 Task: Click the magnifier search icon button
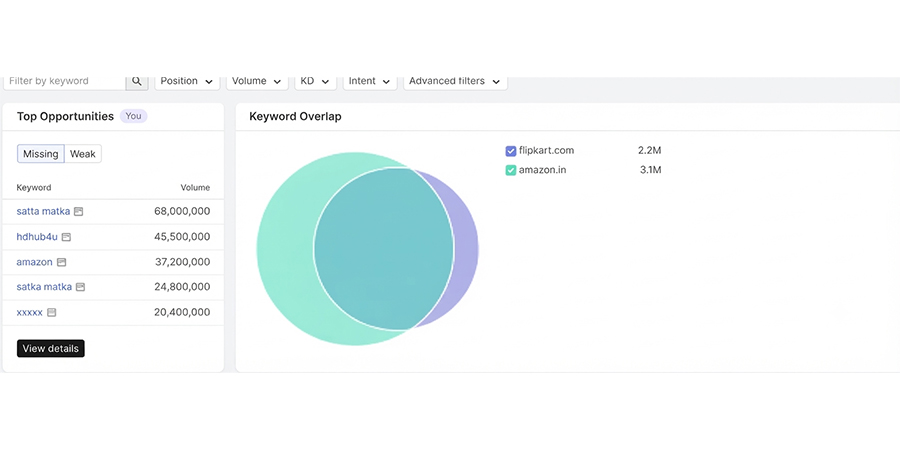point(137,82)
